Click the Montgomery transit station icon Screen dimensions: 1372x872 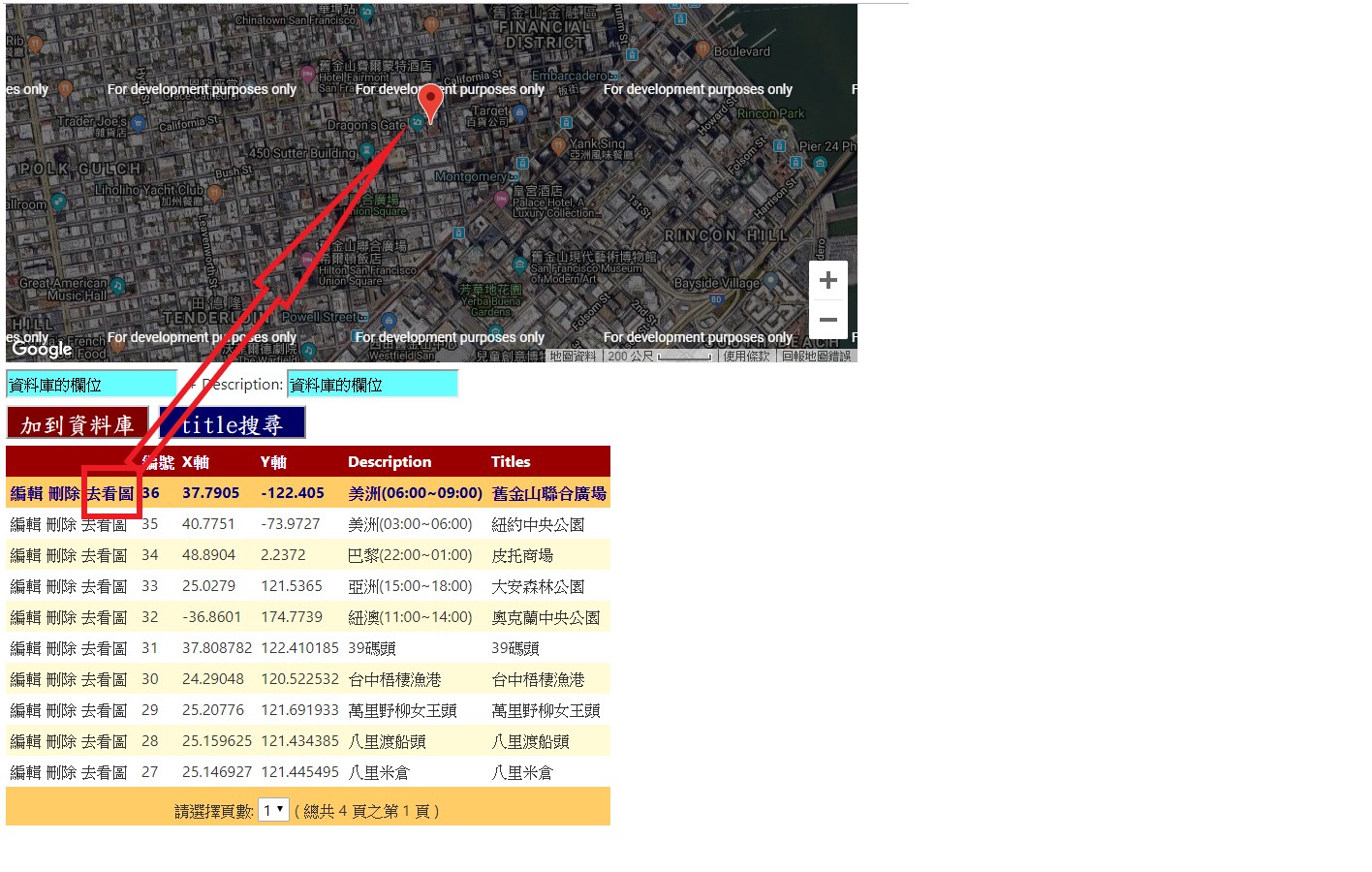[x=514, y=176]
